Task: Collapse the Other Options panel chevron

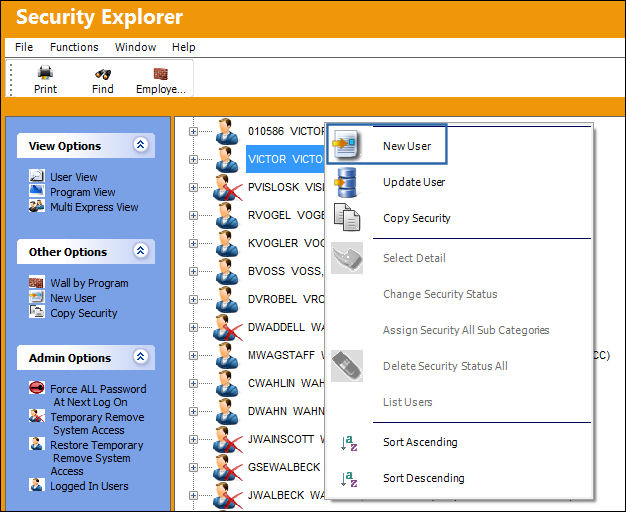Action: [141, 251]
